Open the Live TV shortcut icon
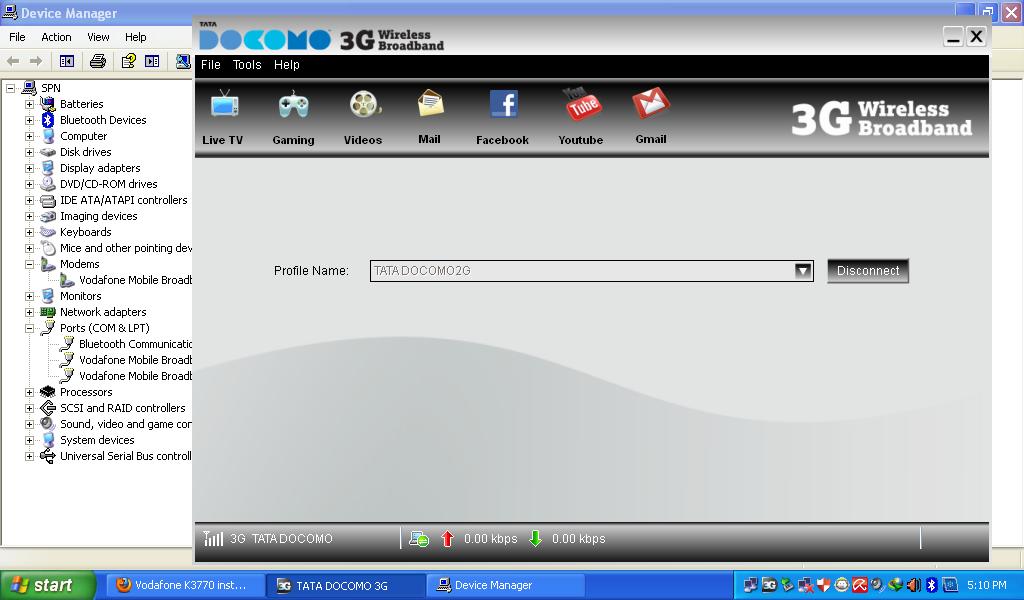Screen dimensions: 1024x600 (223, 106)
